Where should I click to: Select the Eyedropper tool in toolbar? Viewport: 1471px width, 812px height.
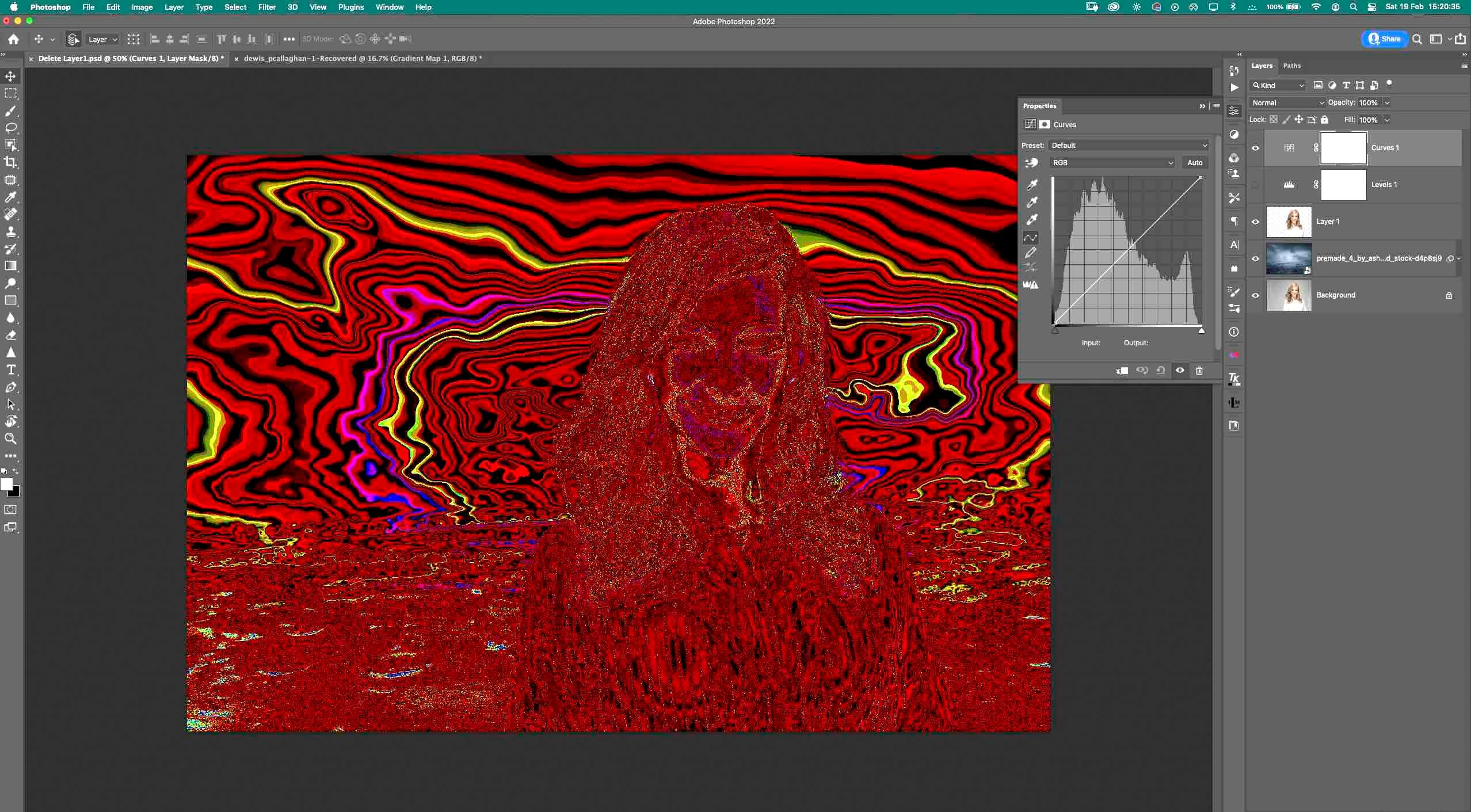coord(10,197)
